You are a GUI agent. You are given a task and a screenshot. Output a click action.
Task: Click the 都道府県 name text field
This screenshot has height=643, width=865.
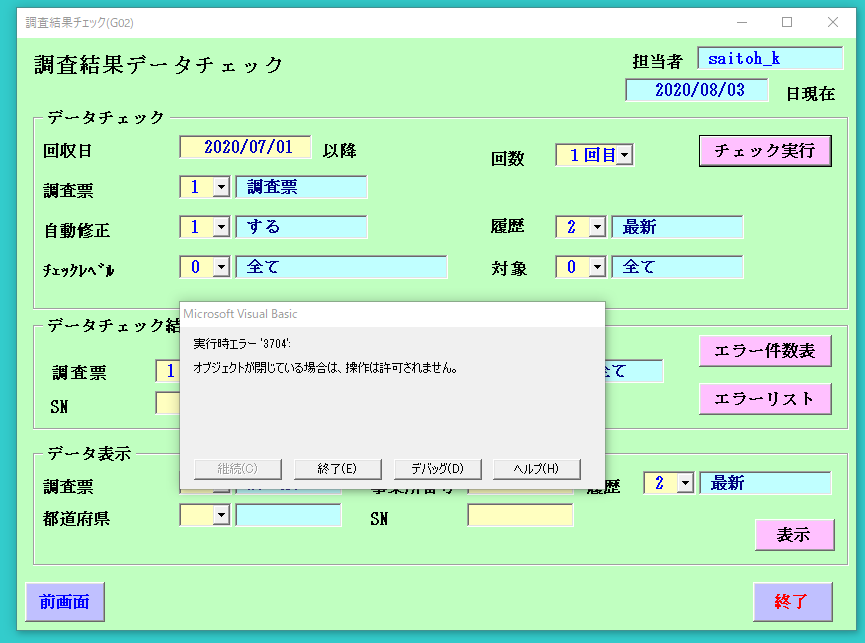point(289,515)
